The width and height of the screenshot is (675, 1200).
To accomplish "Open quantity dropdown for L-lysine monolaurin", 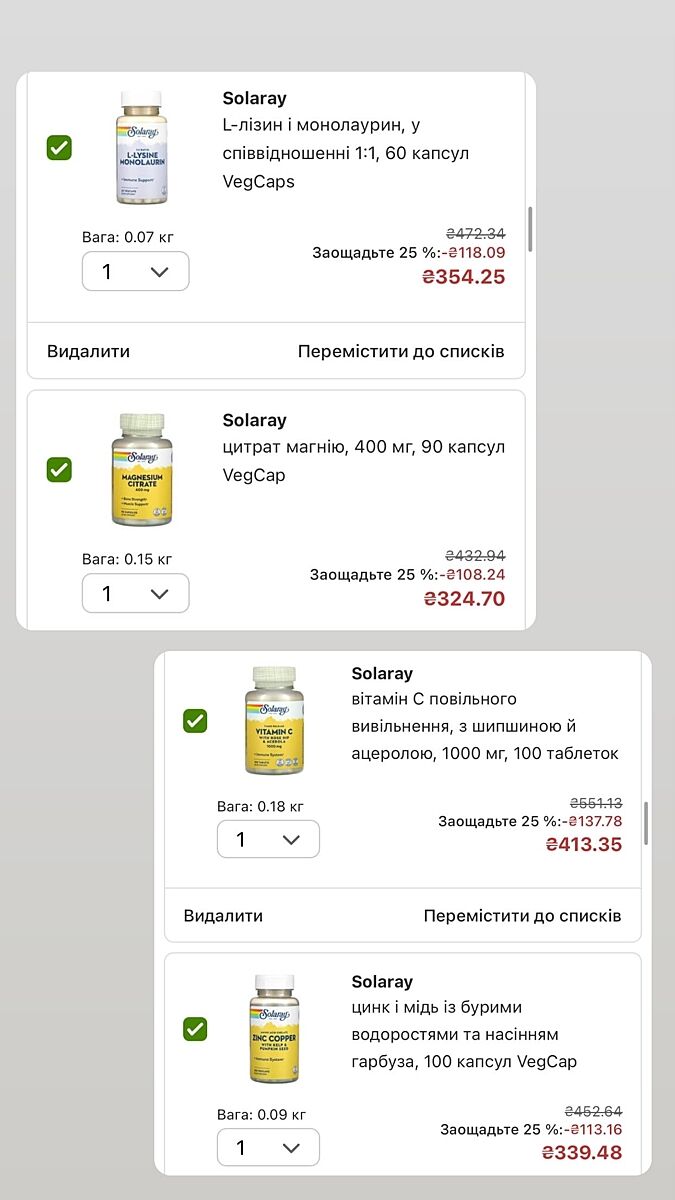I will pyautogui.click(x=135, y=272).
